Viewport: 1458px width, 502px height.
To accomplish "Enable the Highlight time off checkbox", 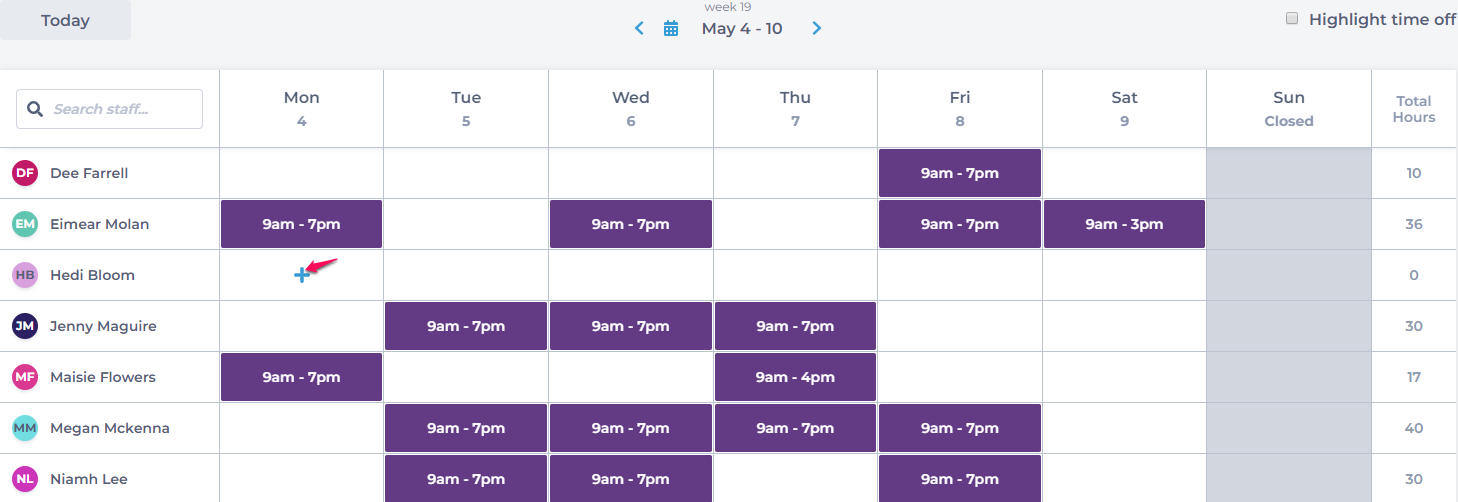I will (x=1292, y=19).
